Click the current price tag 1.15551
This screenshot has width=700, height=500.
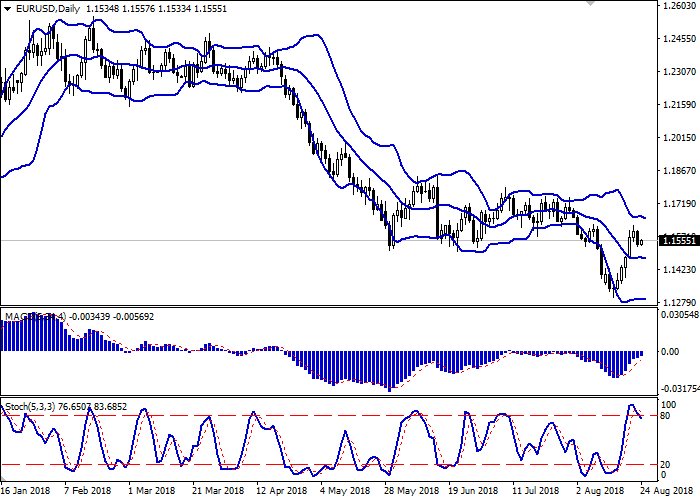tap(678, 241)
